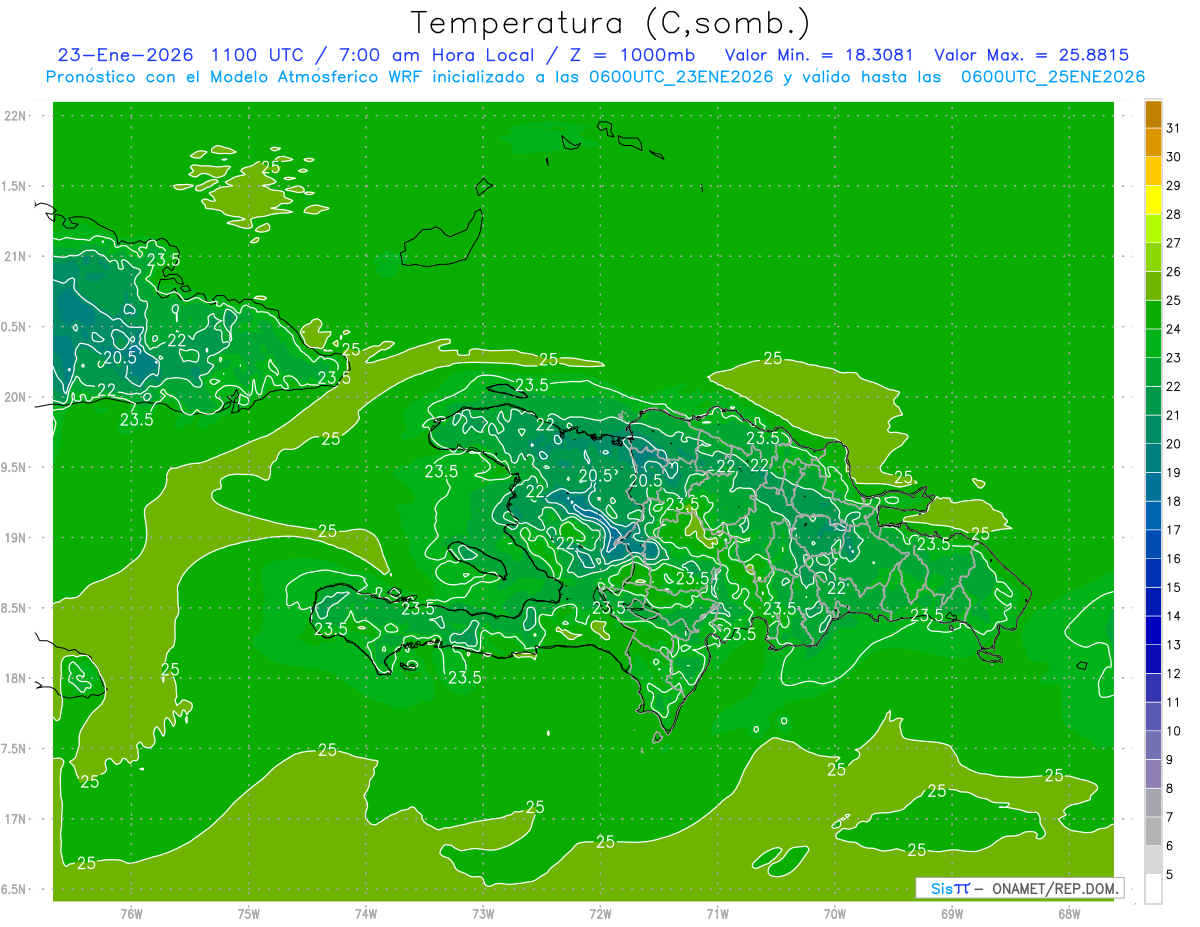Viewport: 1200px width, 927px height.
Task: Click the colorbar label "15"
Action: pos(1174,588)
